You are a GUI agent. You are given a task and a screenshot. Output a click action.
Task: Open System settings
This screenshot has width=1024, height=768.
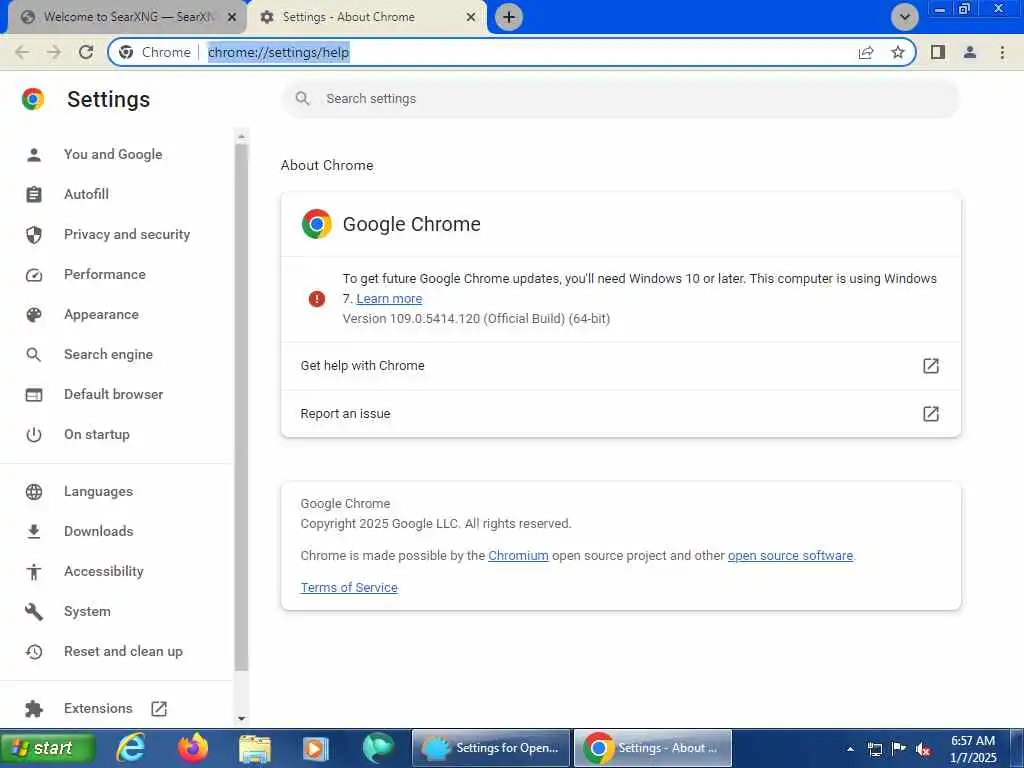[x=87, y=612]
